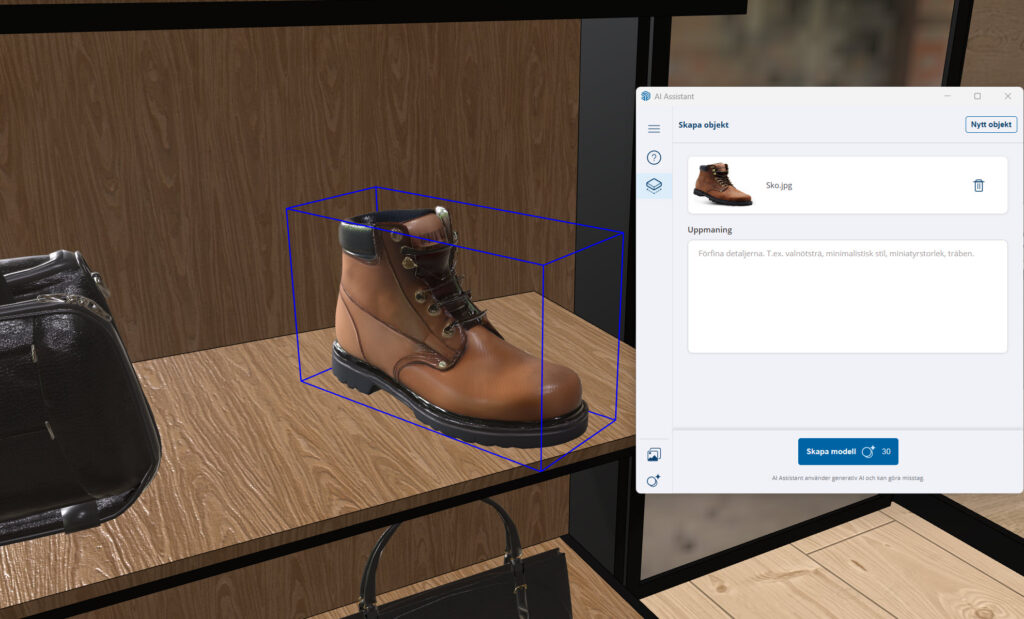1024x619 pixels.
Task: Open the hamburger menu in AI Assistant
Action: [654, 129]
